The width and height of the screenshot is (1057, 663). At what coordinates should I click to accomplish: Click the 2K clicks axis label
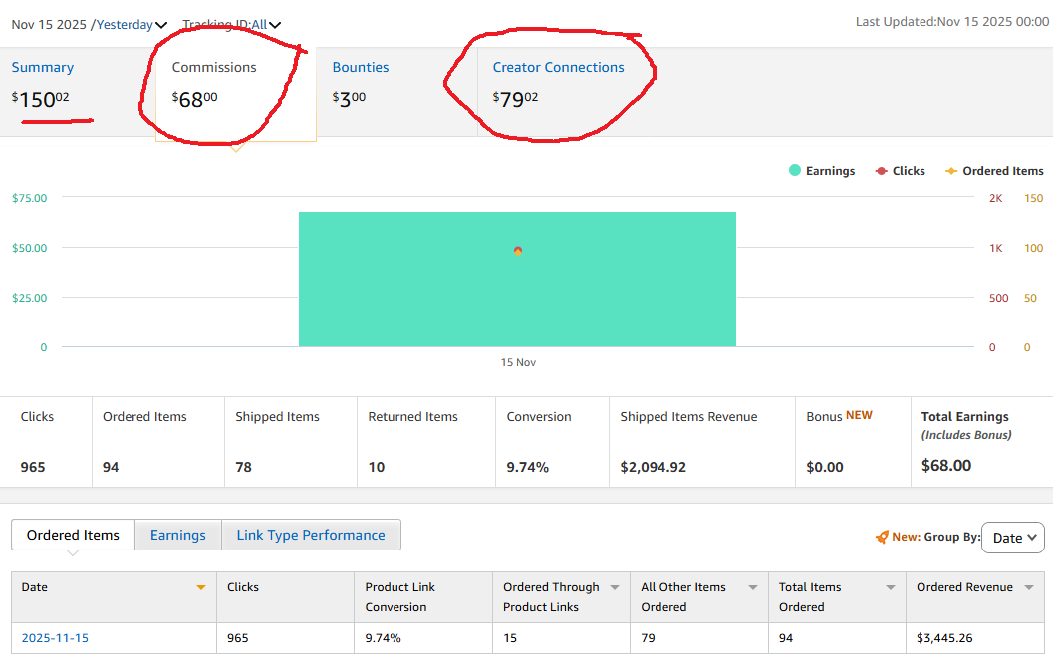pyautogui.click(x=996, y=198)
